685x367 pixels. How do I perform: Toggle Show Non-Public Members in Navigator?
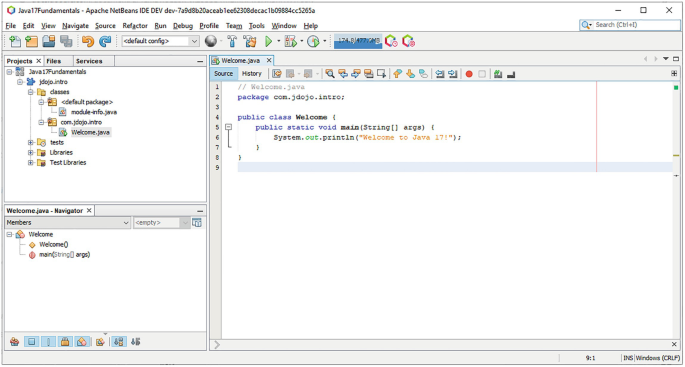(x=66, y=342)
